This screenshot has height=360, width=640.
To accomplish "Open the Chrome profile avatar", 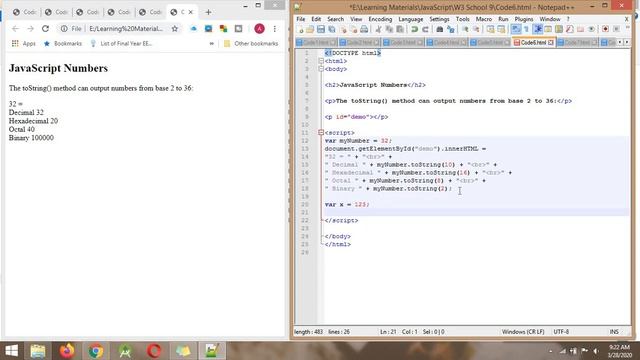I will tap(259, 29).
